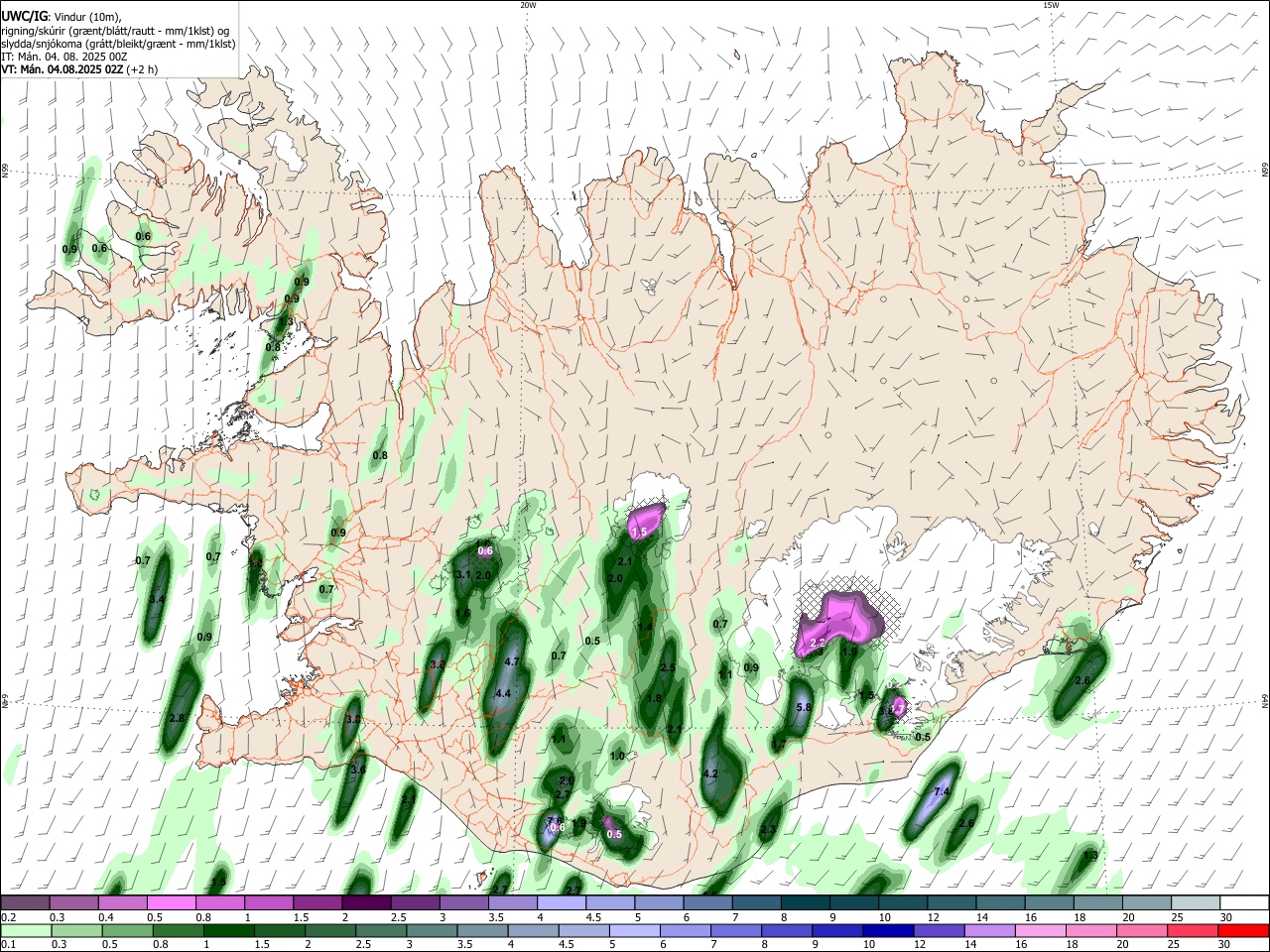Click the '15W' longitude label
This screenshot has width=1270, height=952.
click(1051, 5)
